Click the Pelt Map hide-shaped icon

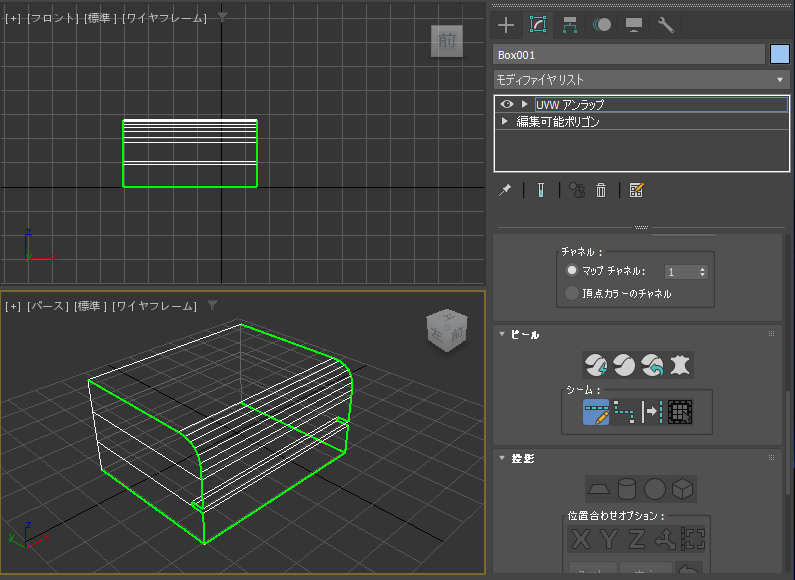coord(680,365)
